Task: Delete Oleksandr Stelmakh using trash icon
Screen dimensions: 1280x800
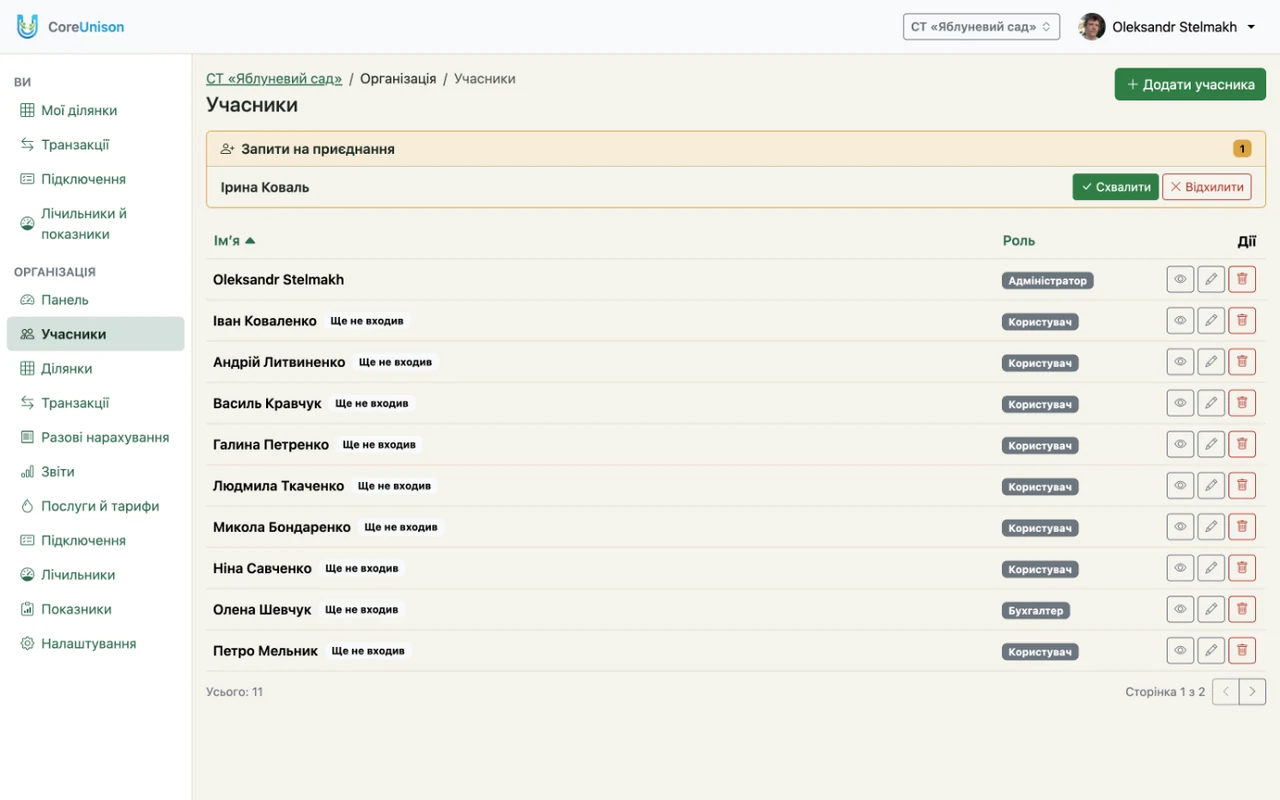Action: click(x=1242, y=280)
